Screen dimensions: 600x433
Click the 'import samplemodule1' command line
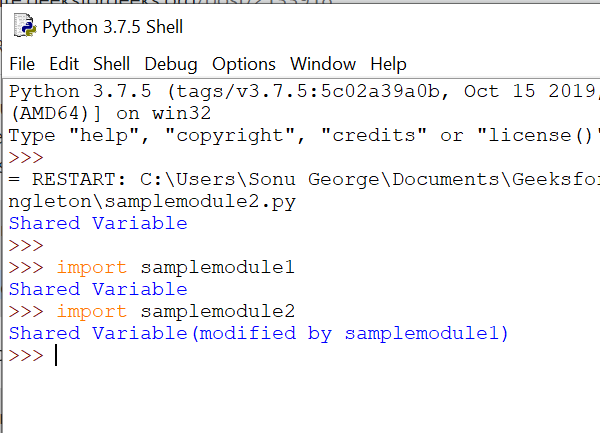click(x=152, y=267)
